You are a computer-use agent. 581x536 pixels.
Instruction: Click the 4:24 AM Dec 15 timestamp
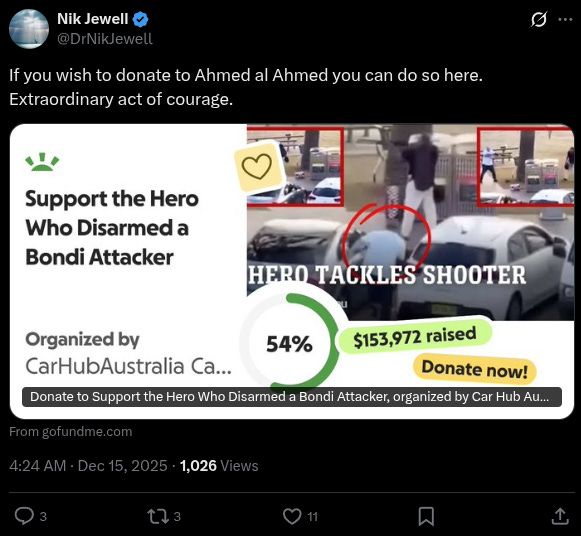pyautogui.click(x=88, y=466)
